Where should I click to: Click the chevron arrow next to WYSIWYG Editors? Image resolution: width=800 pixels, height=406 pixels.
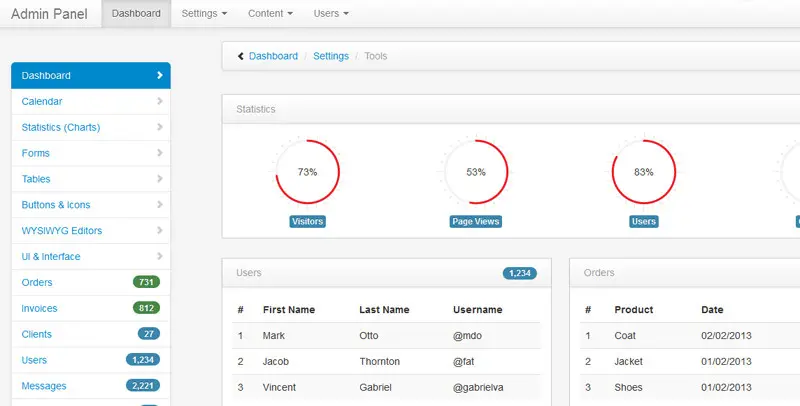[160, 231]
